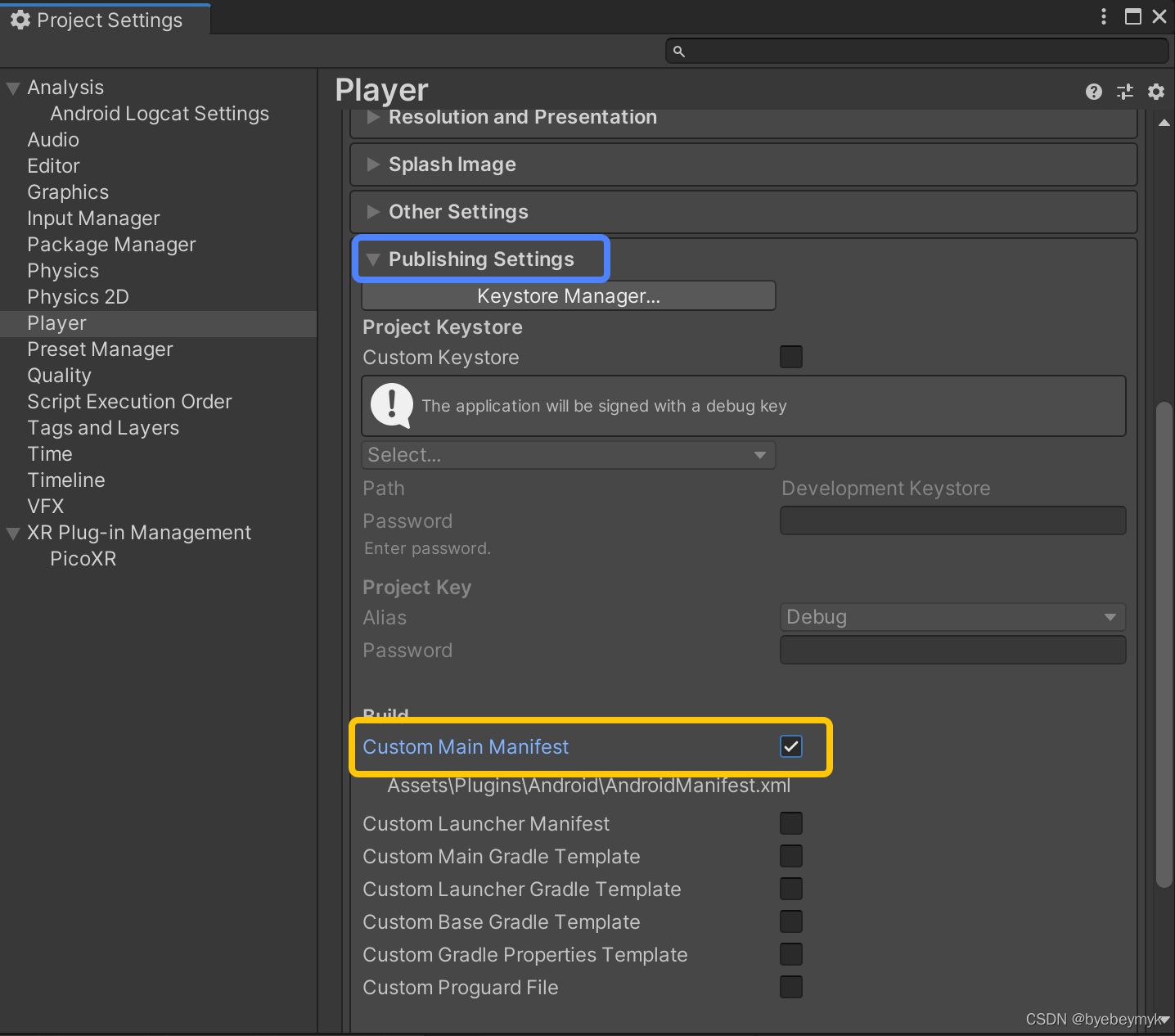Open the Physics settings category

(x=63, y=271)
